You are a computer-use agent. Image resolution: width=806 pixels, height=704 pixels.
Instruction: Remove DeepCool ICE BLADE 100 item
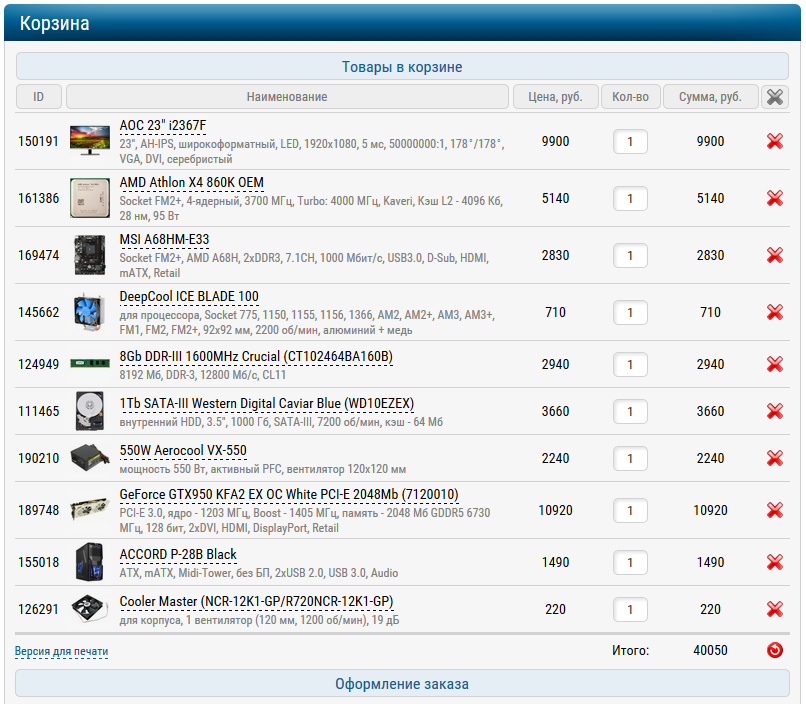coord(775,312)
